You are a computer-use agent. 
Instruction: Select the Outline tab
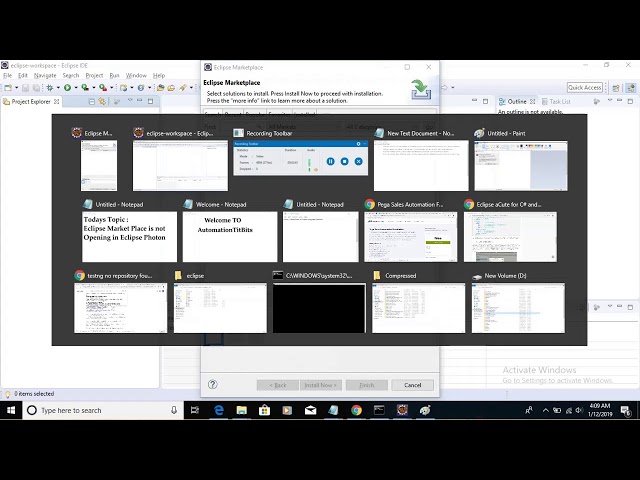517,102
